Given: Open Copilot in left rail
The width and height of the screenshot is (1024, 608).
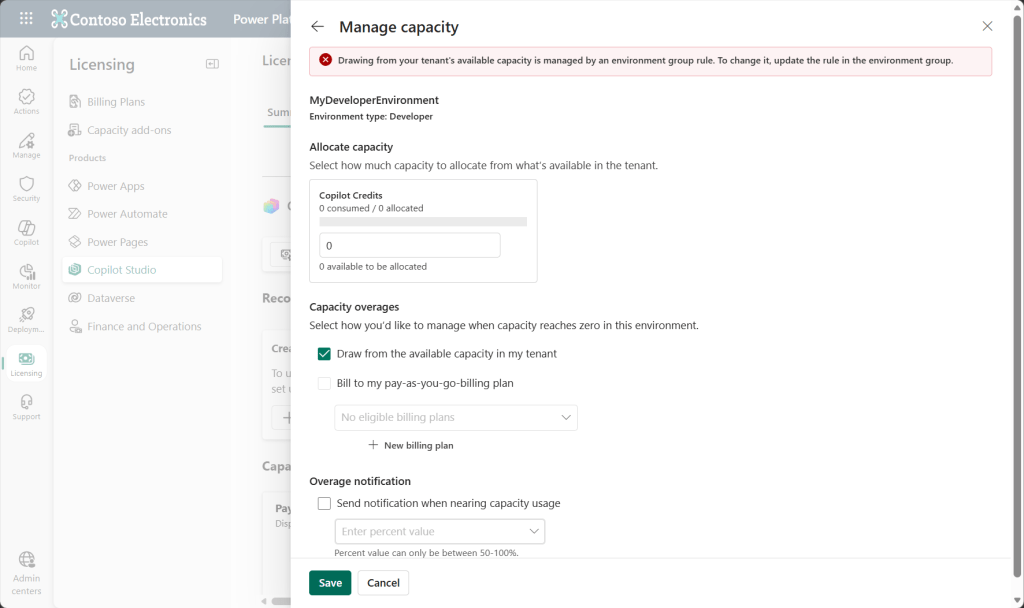Looking at the screenshot, I should coord(26,233).
